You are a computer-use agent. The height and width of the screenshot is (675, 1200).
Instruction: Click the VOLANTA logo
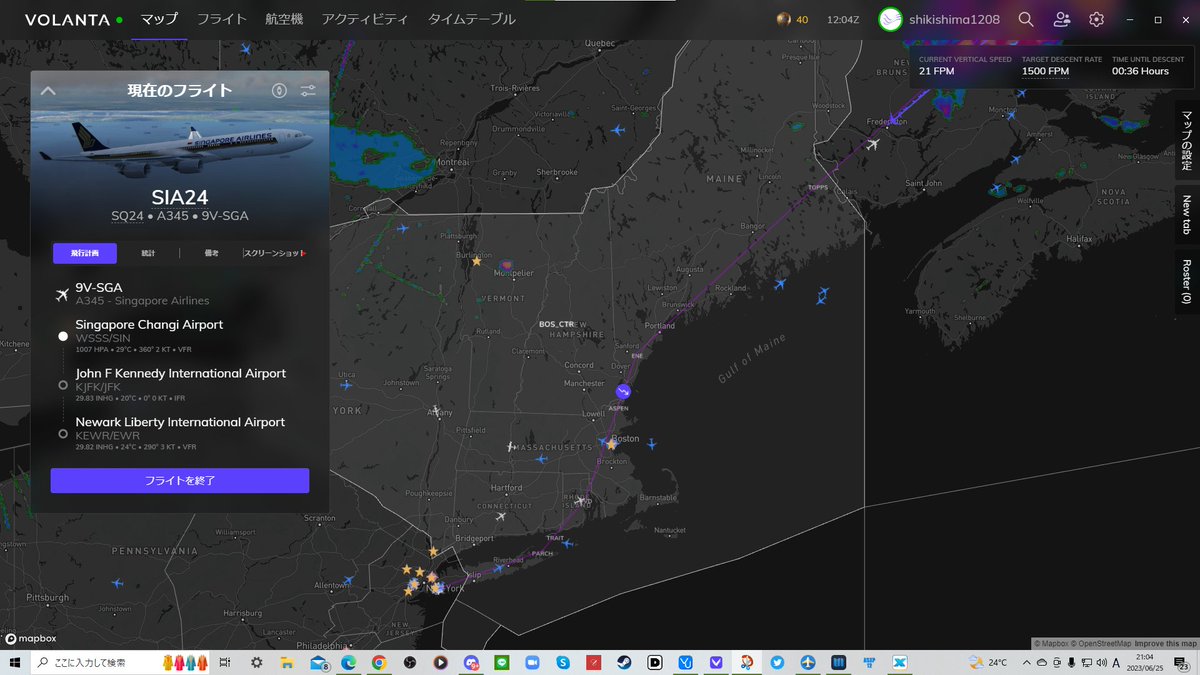(68, 19)
